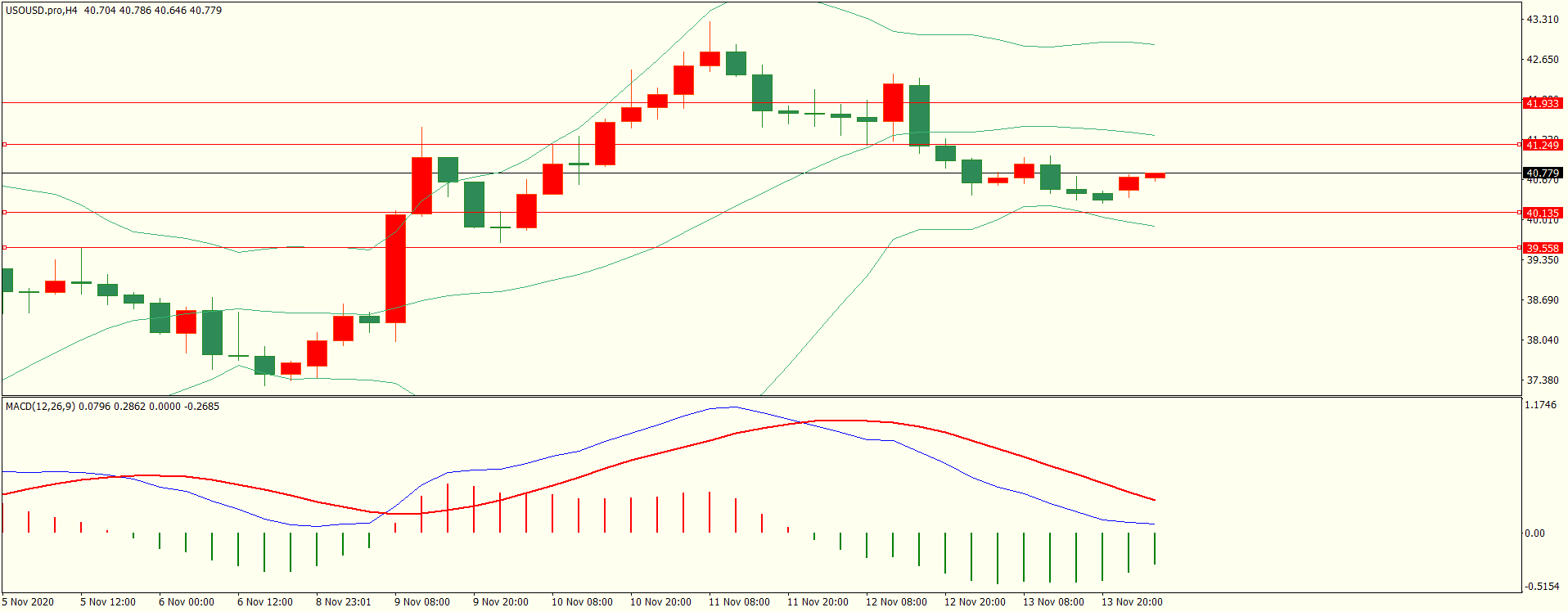Screen dimensions: 1568x612
Task: Click the 1.1746 MACD scale value
Action: click(x=1540, y=405)
